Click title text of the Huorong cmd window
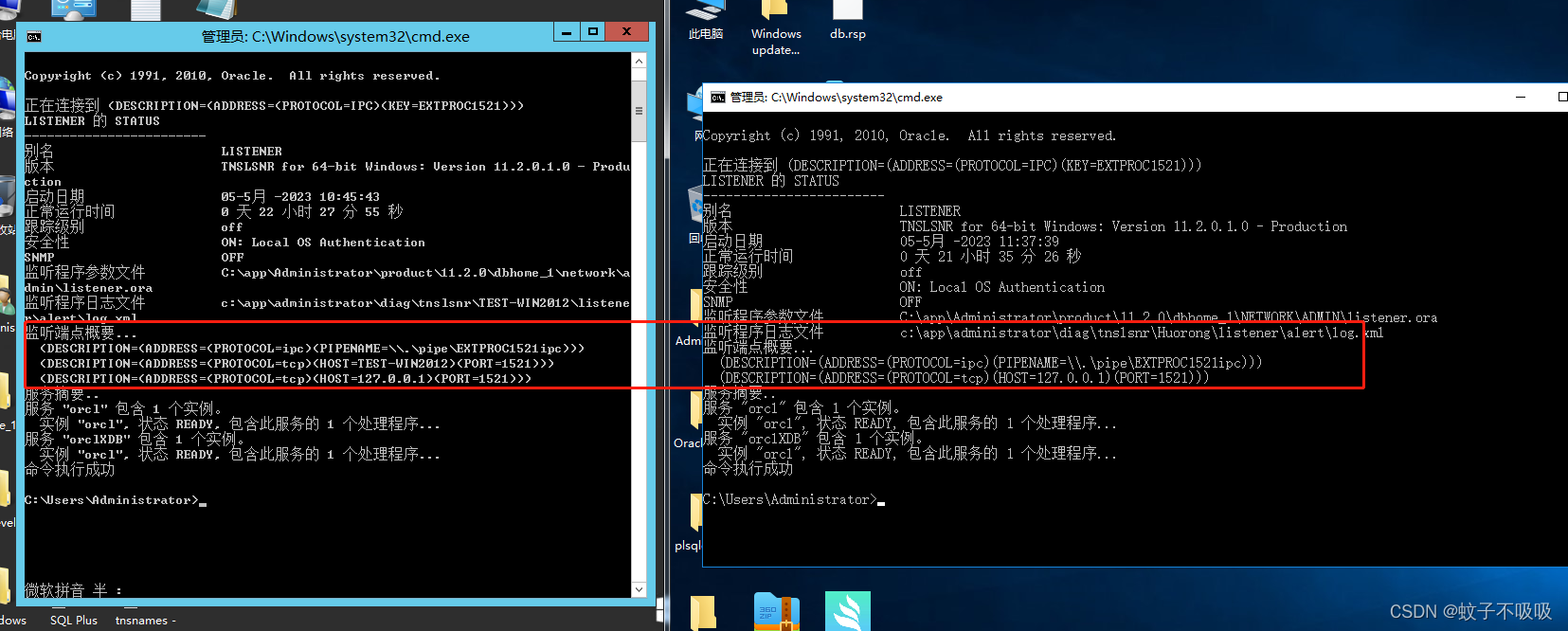The height and width of the screenshot is (631, 1568). click(x=836, y=97)
